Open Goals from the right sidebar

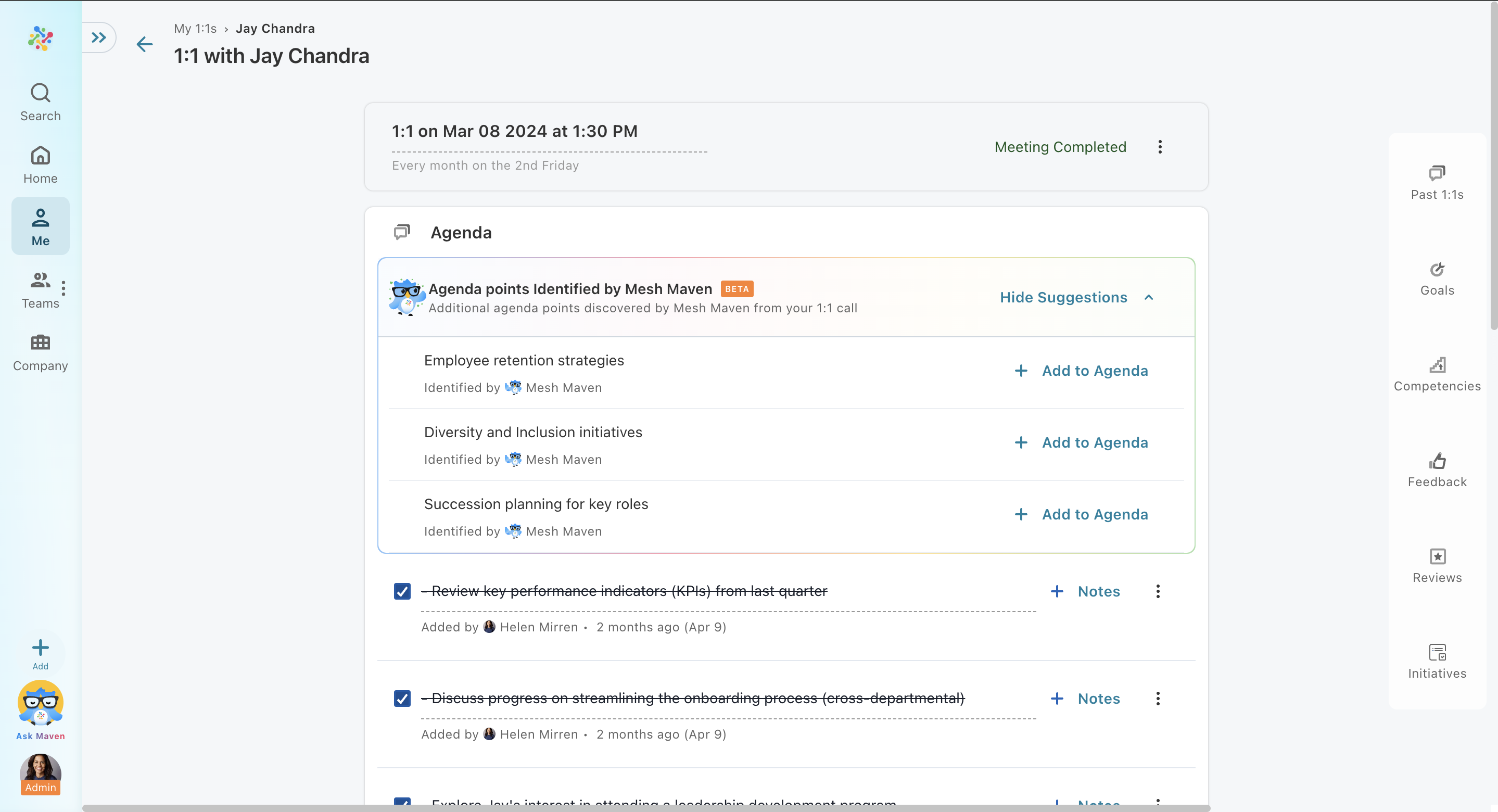pos(1437,277)
